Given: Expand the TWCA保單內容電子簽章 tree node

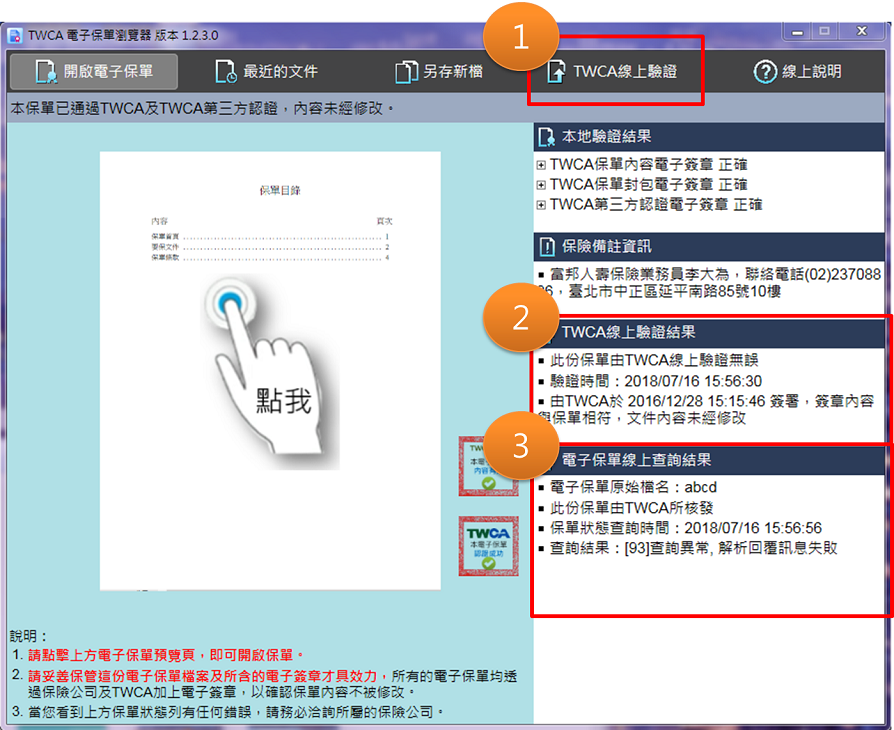Looking at the screenshot, I should (x=541, y=165).
